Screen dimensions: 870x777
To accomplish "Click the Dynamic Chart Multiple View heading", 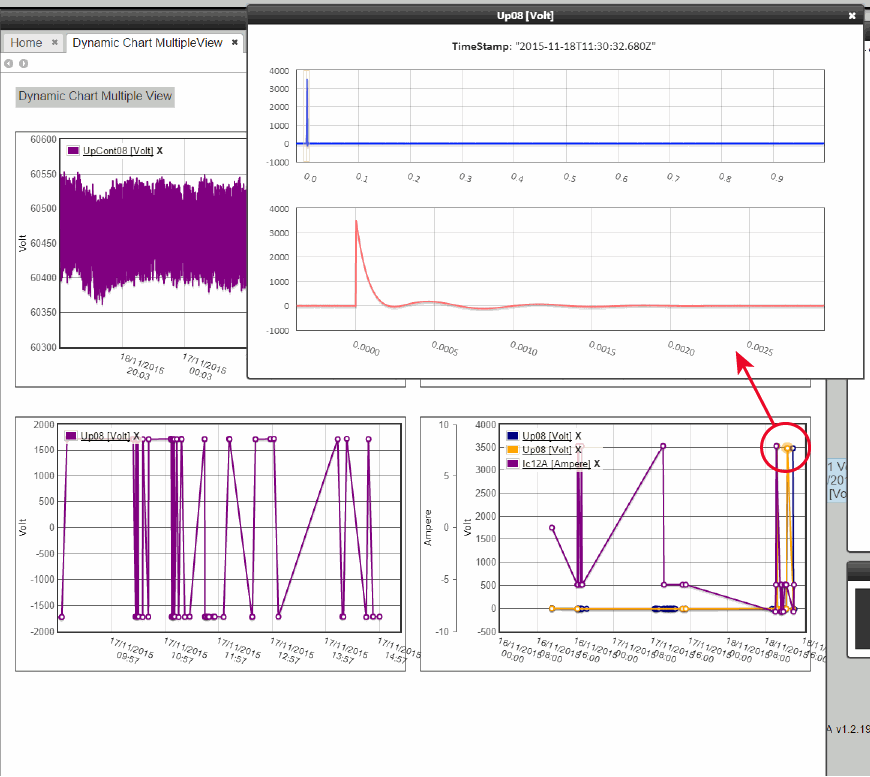I will [x=95, y=96].
